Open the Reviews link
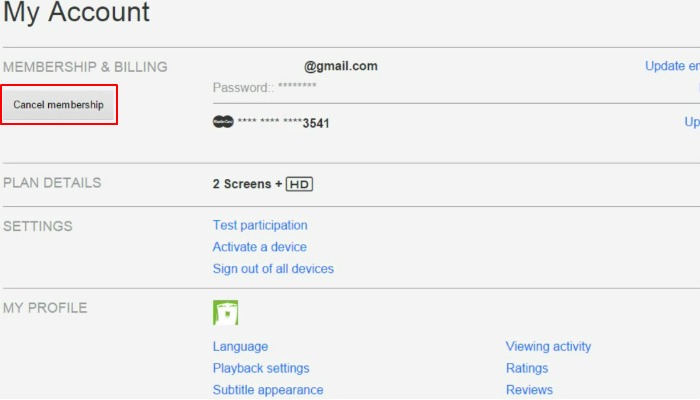The height and width of the screenshot is (400, 700). (529, 390)
